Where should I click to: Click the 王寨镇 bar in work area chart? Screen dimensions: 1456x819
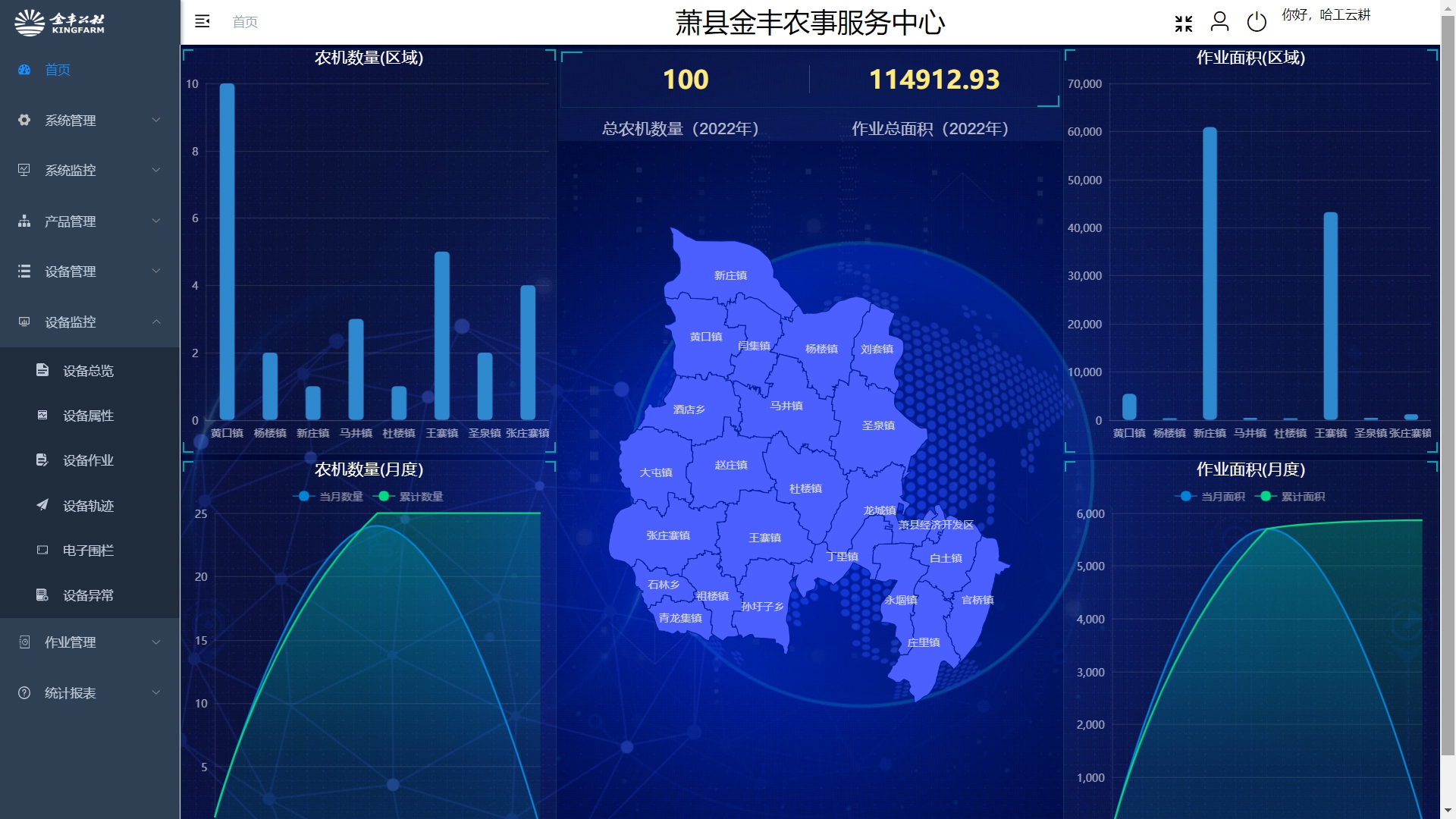point(1330,316)
